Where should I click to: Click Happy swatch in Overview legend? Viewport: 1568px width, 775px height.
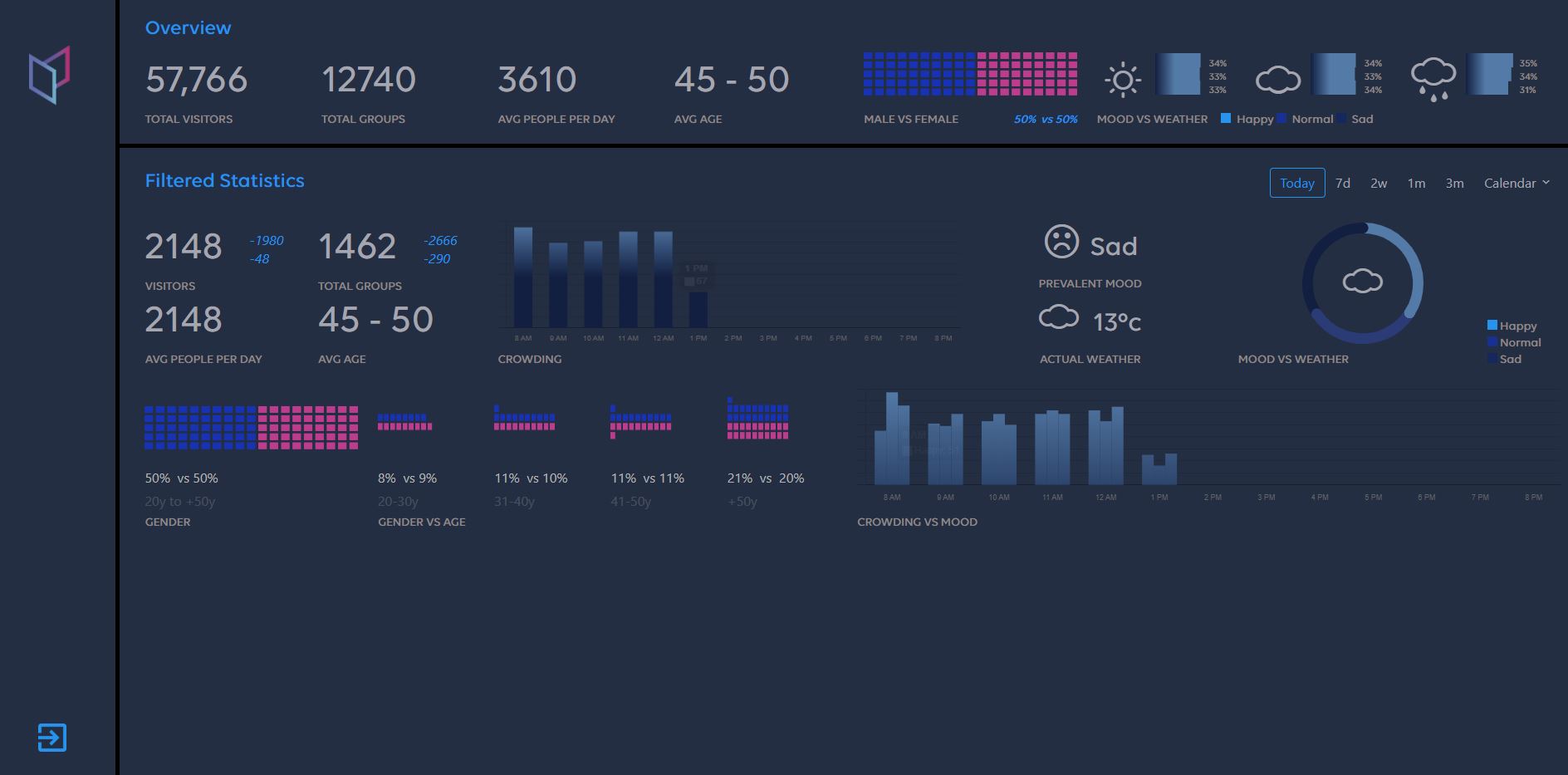pos(1226,118)
